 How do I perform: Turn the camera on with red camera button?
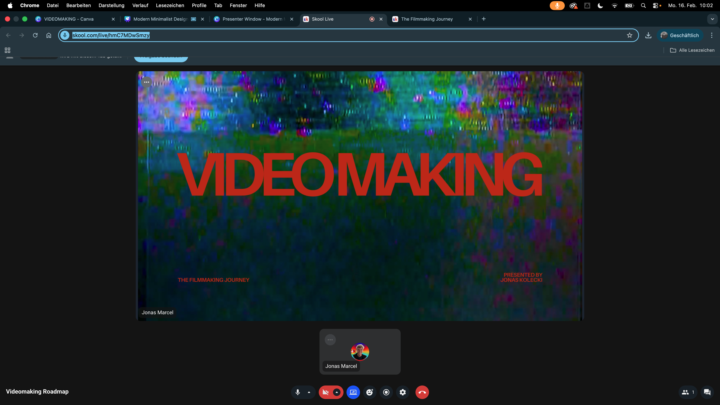pyautogui.click(x=326, y=392)
